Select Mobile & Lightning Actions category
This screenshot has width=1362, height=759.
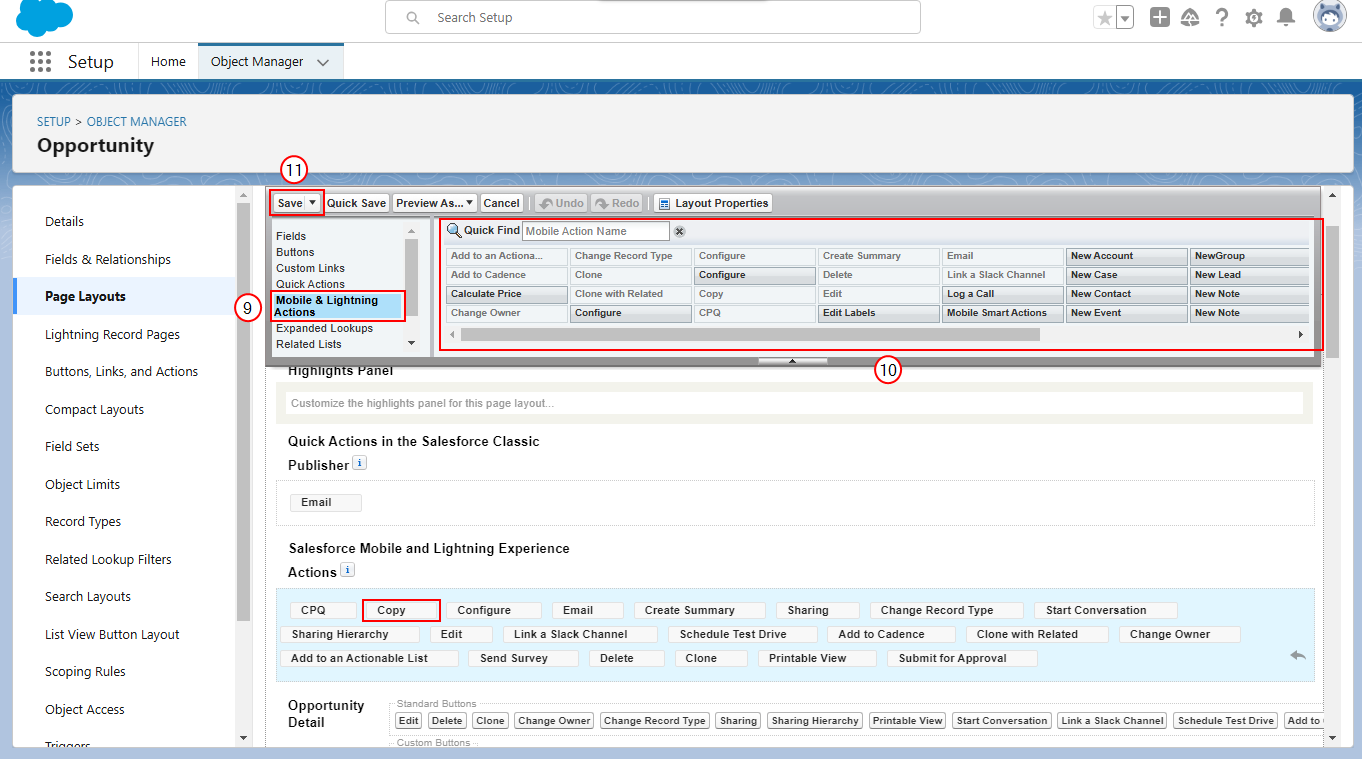[338, 306]
